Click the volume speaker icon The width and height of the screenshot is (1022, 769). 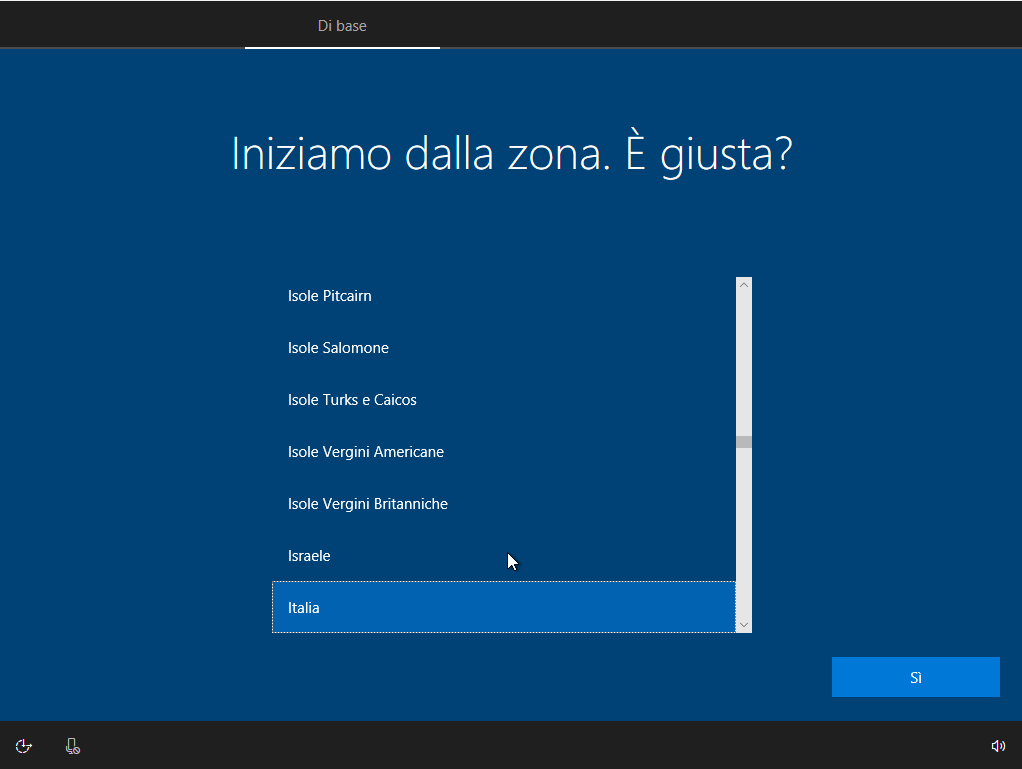point(998,746)
